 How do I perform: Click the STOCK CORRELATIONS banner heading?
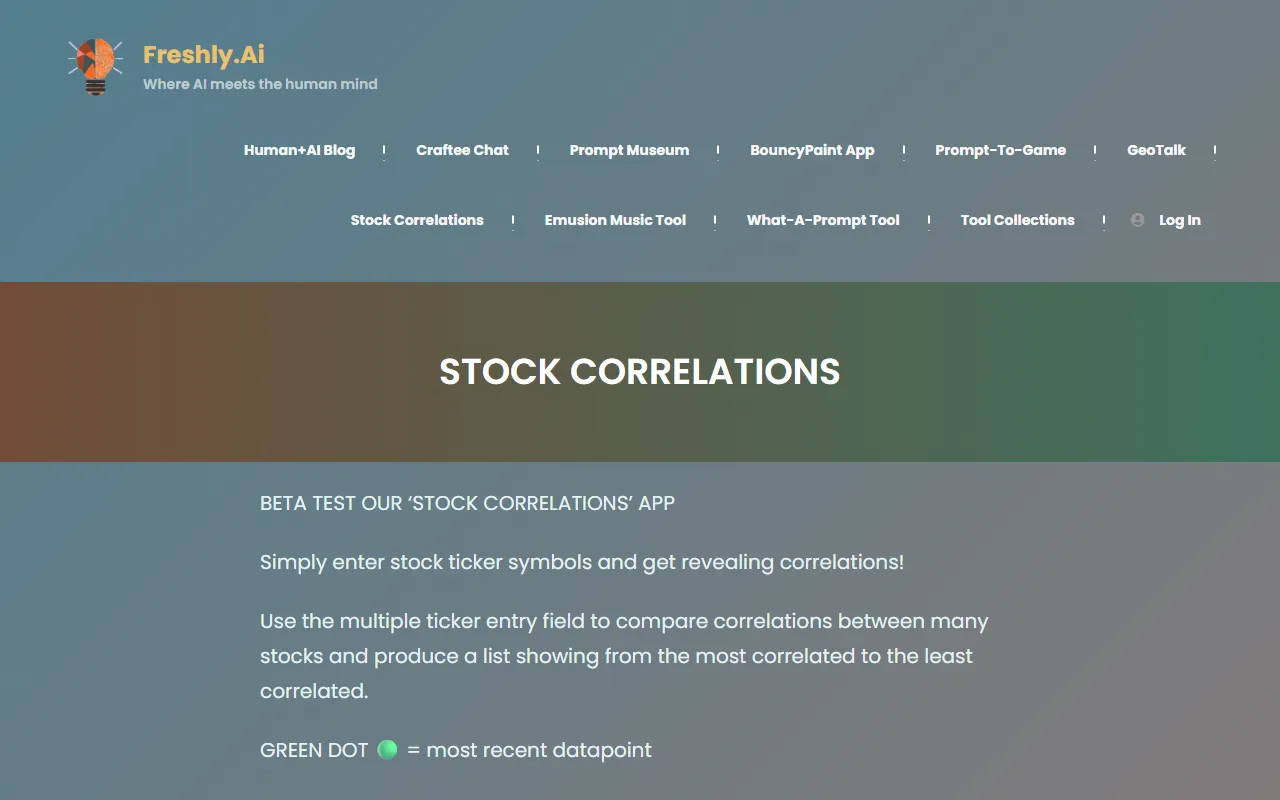[x=640, y=372]
